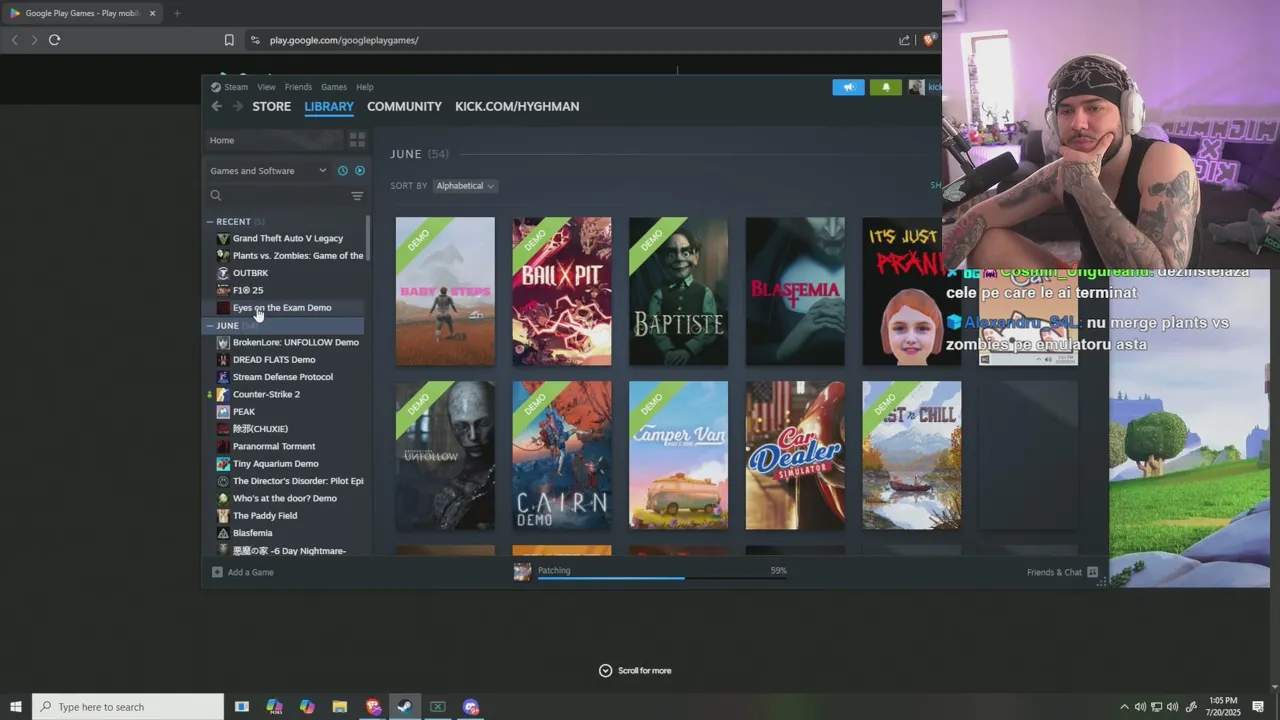Open the Baptiste demo cover
Screen dimensions: 1280x720
click(x=678, y=291)
